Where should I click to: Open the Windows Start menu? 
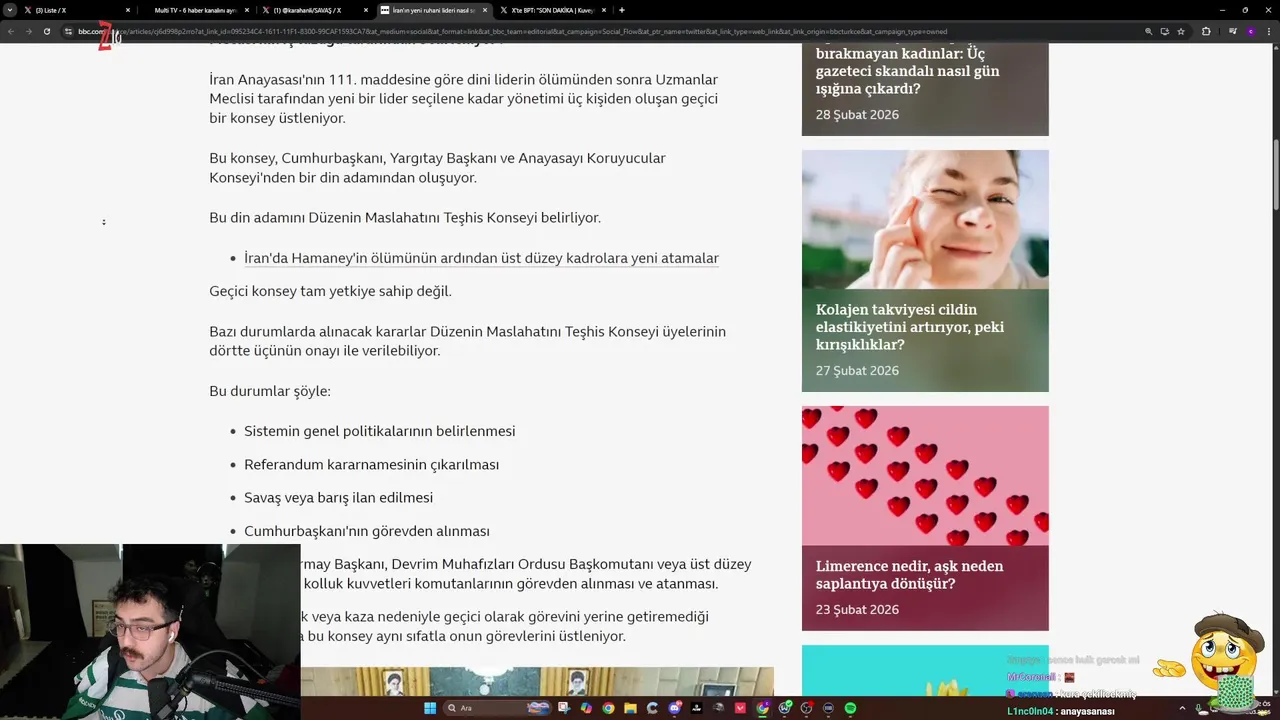click(x=430, y=708)
